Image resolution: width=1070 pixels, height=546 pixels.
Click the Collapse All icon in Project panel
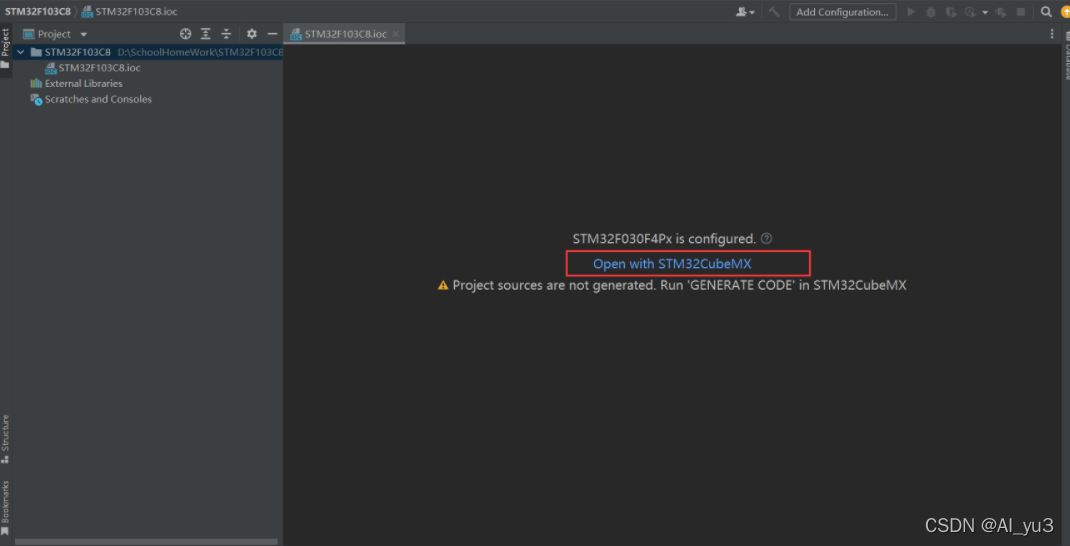pos(227,34)
